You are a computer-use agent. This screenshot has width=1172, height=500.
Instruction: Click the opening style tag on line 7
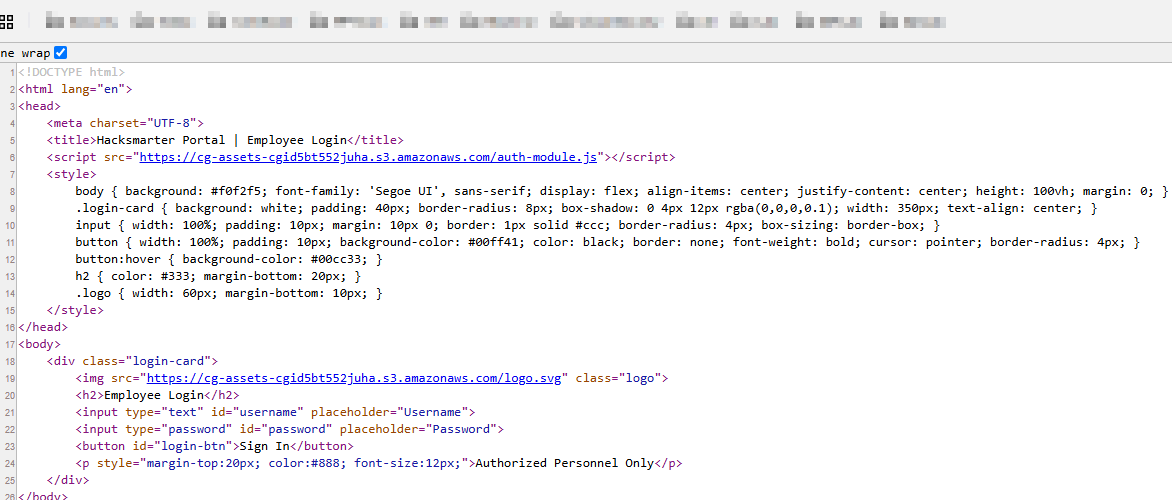click(71, 174)
